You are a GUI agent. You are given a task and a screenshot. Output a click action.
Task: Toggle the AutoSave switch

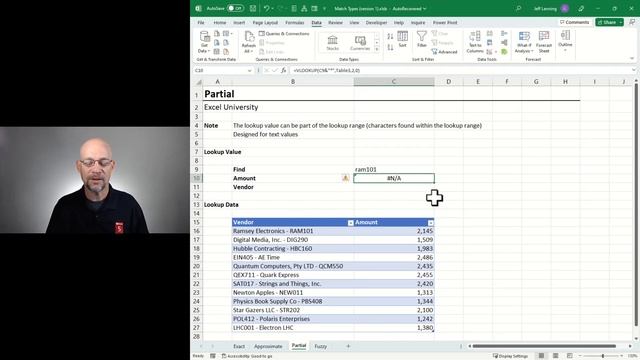coord(236,8)
